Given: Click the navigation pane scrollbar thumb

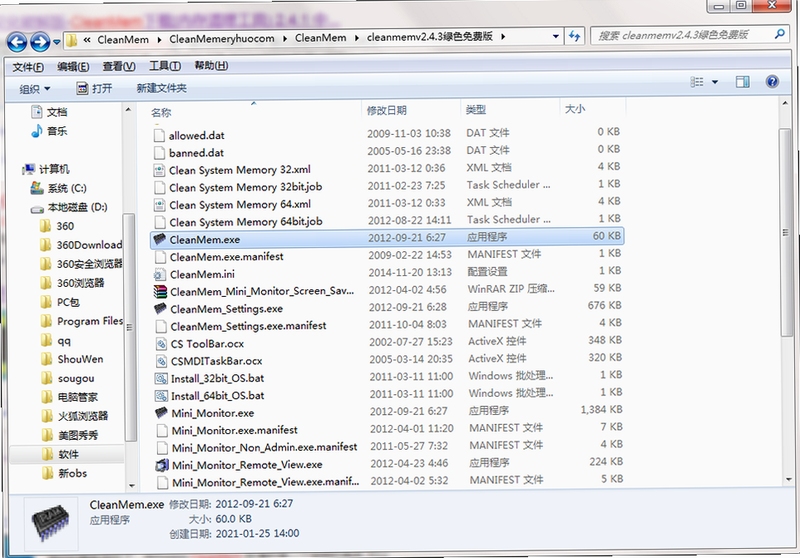Looking at the screenshot, I should pos(130,326).
